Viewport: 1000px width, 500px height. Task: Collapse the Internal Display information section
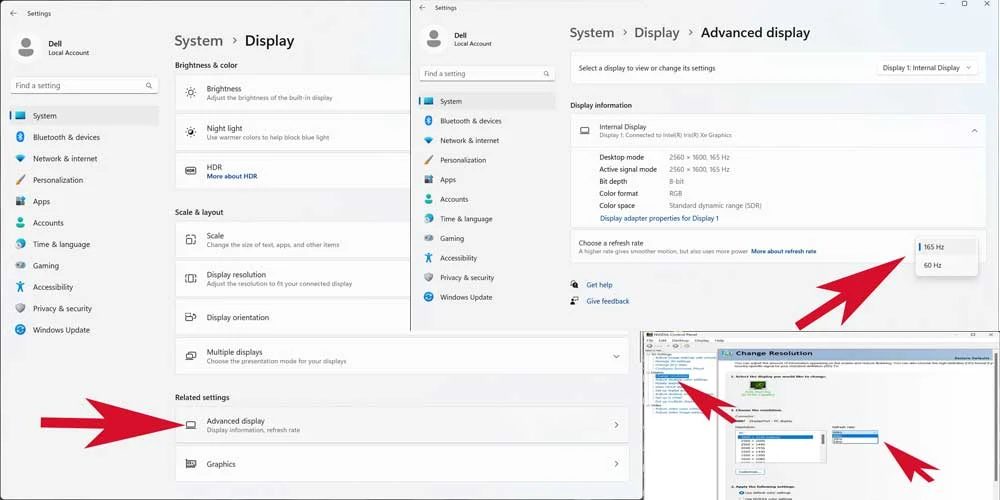coord(974,131)
